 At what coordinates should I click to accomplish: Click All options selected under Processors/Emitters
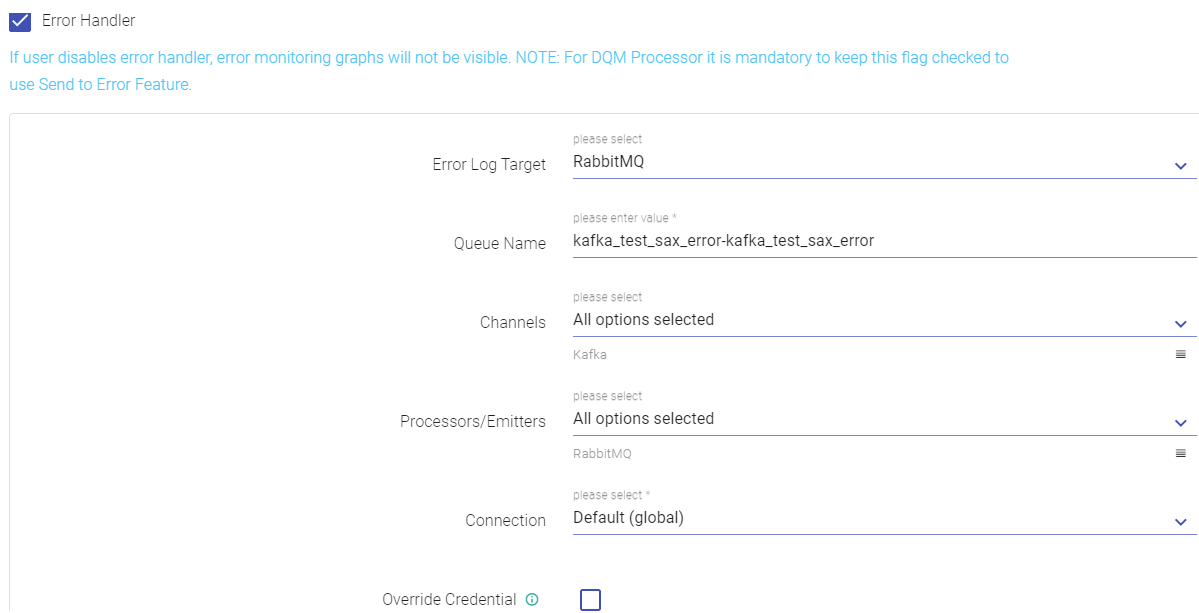pos(643,419)
